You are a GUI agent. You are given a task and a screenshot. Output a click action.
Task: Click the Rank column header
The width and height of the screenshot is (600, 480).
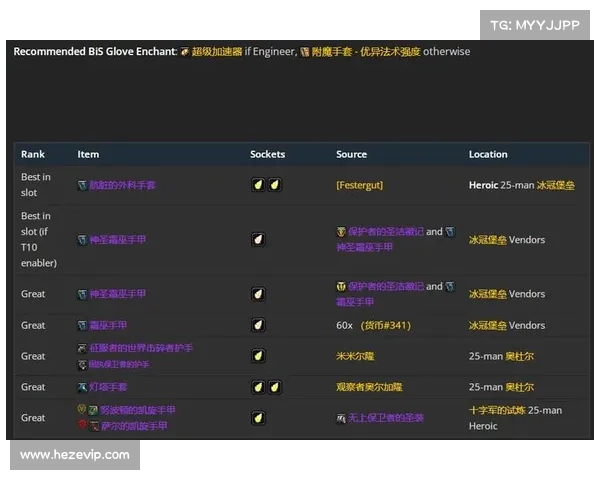click(33, 154)
